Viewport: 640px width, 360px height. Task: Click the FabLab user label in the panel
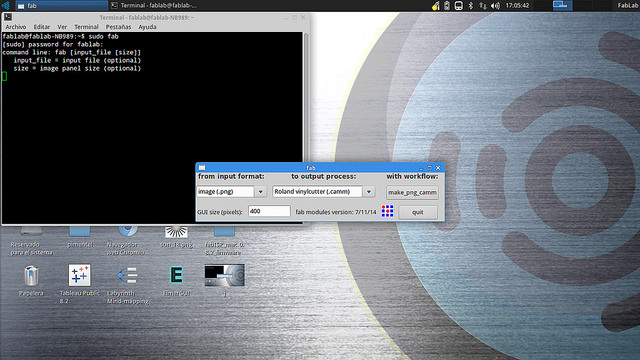coord(628,5)
